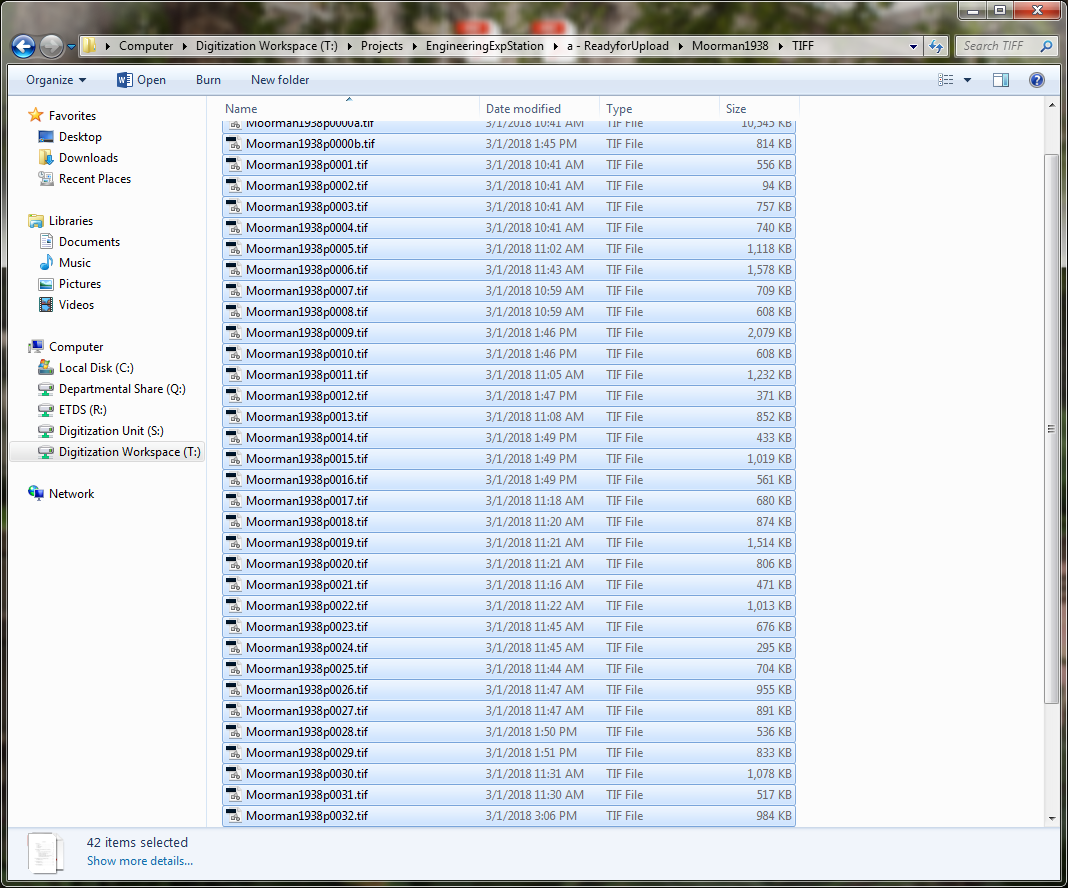Viewport: 1068px width, 888px height.
Task: Click the Word icon Open button
Action: [x=141, y=80]
